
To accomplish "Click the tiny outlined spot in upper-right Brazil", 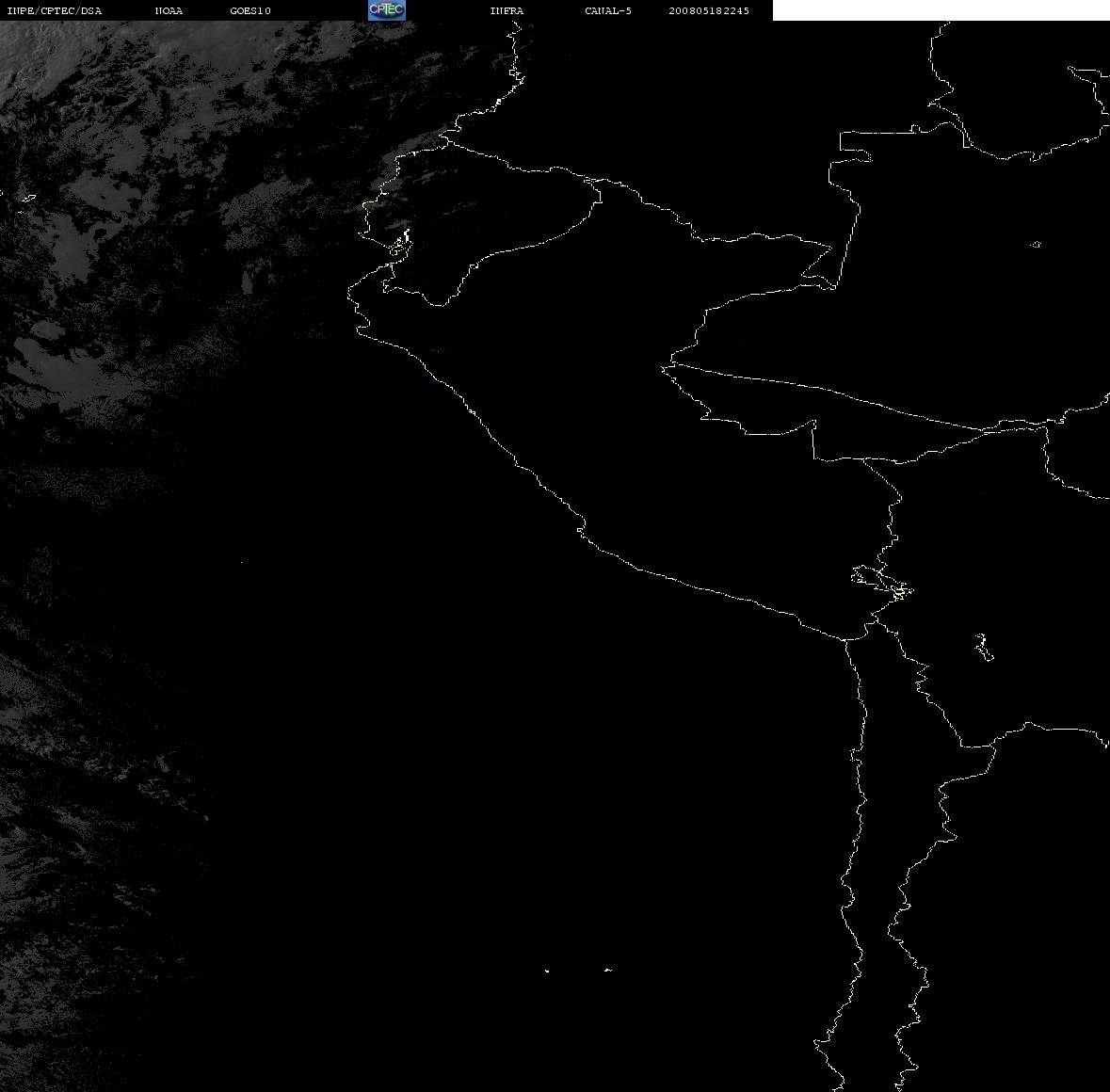I will pyautogui.click(x=1036, y=244).
